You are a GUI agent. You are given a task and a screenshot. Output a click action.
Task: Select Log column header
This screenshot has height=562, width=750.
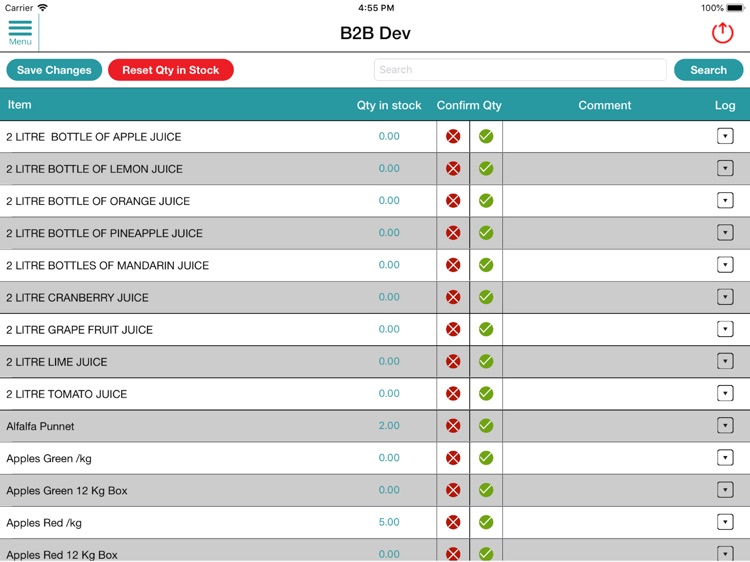[725, 106]
